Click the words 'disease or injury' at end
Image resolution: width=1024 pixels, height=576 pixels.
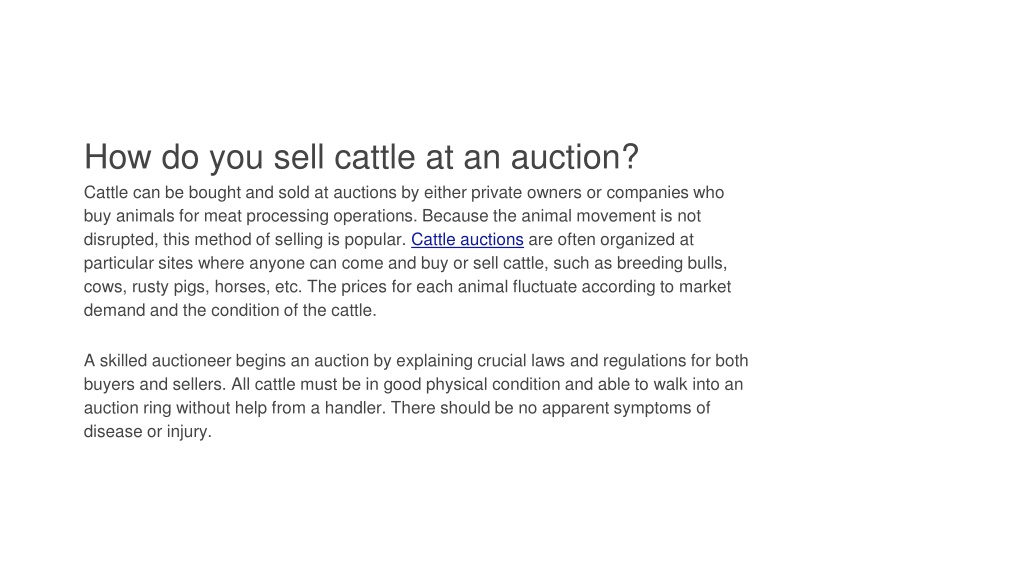click(146, 432)
